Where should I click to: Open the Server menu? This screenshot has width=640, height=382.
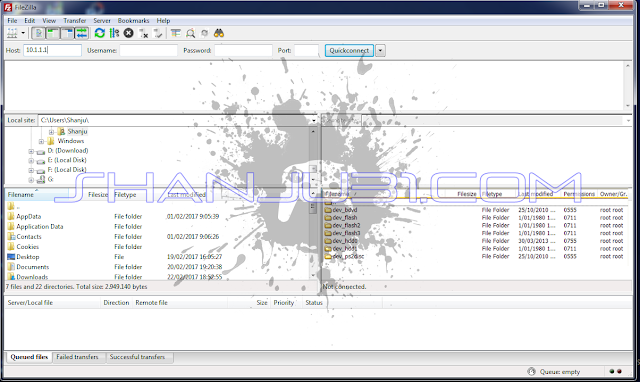click(x=102, y=20)
